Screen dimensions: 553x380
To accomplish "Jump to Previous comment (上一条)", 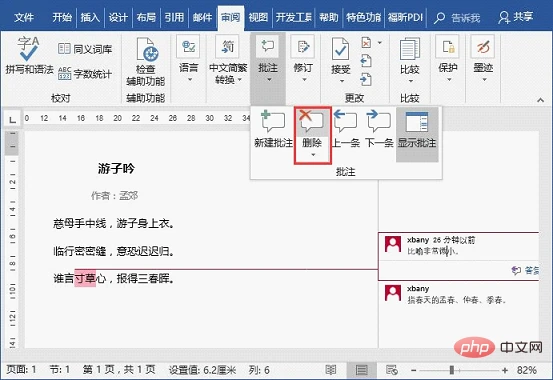I will pos(346,129).
